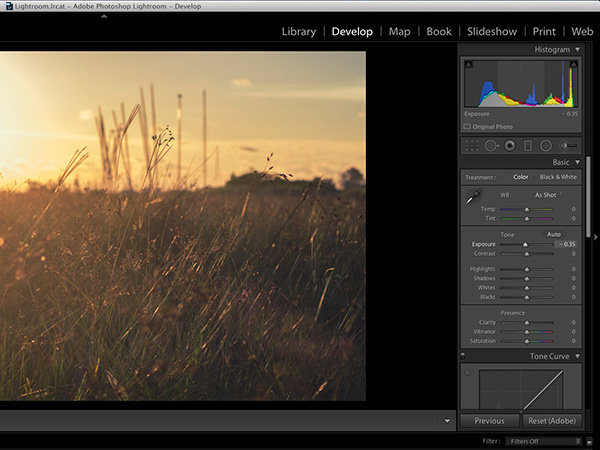Select the Radial Filter tool

point(546,145)
